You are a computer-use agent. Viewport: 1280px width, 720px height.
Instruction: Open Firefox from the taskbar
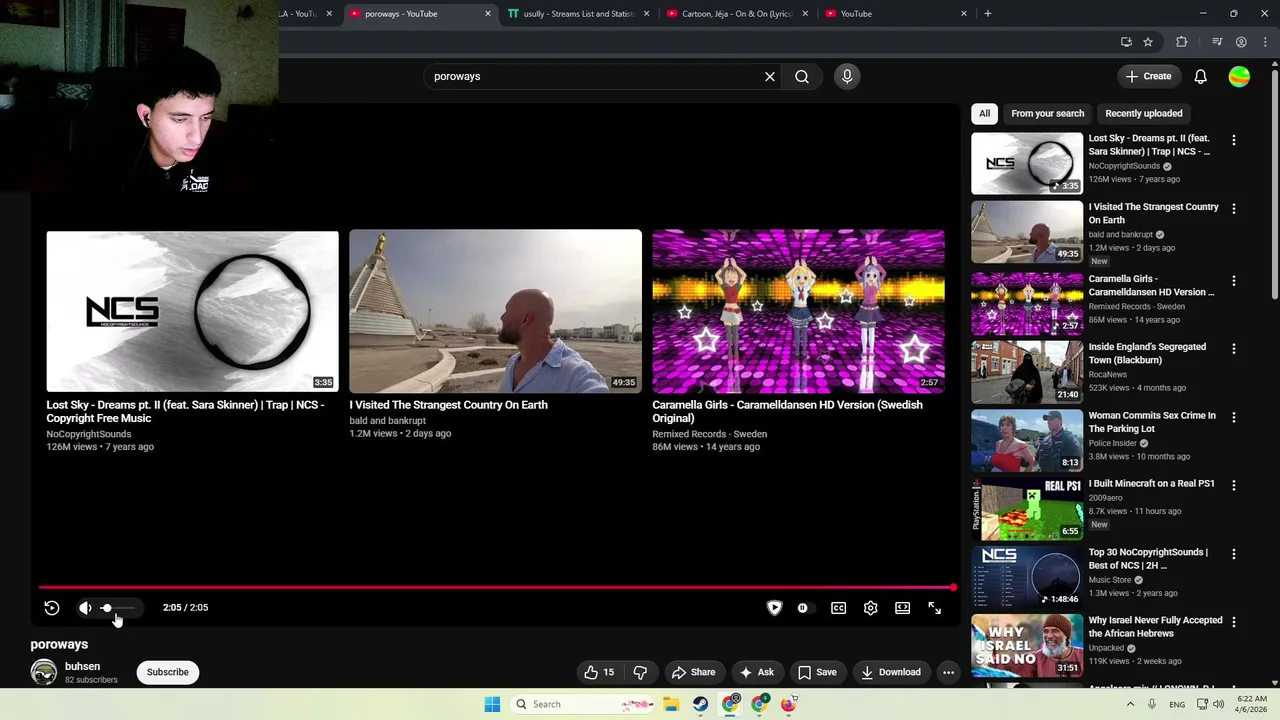789,704
